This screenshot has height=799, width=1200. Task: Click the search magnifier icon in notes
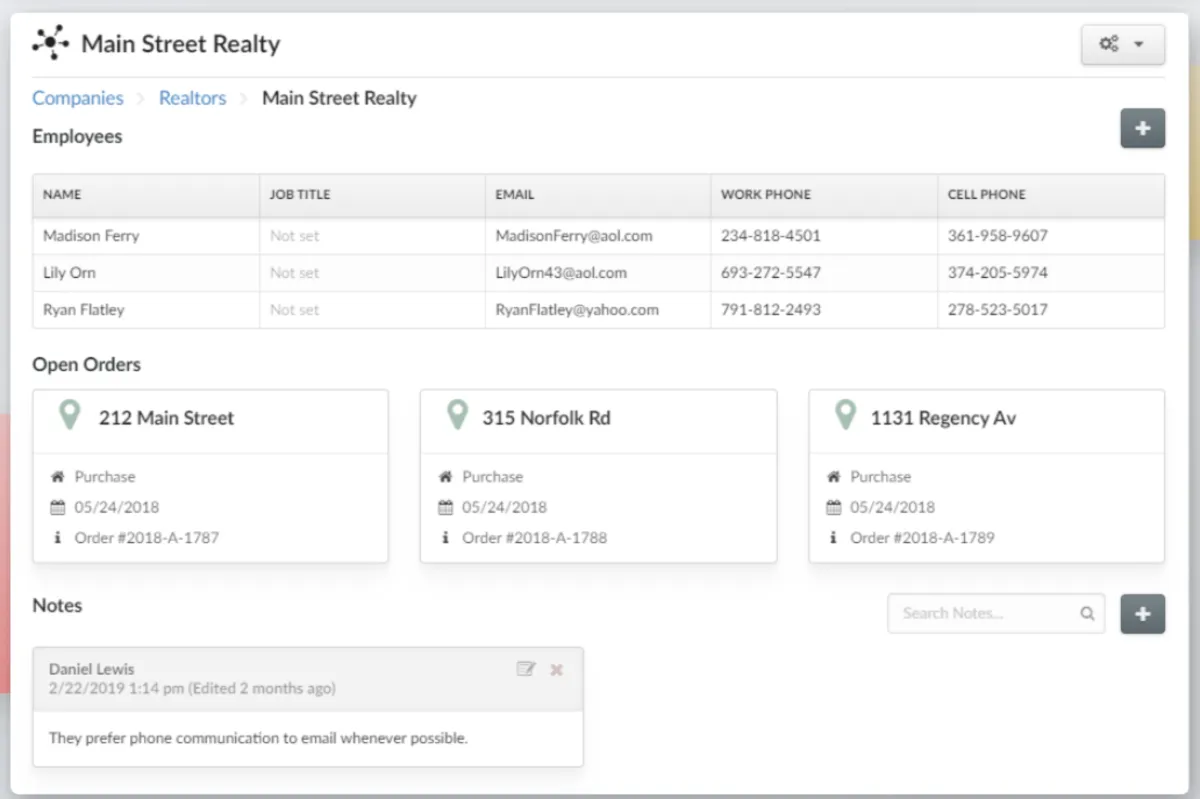tap(1087, 614)
